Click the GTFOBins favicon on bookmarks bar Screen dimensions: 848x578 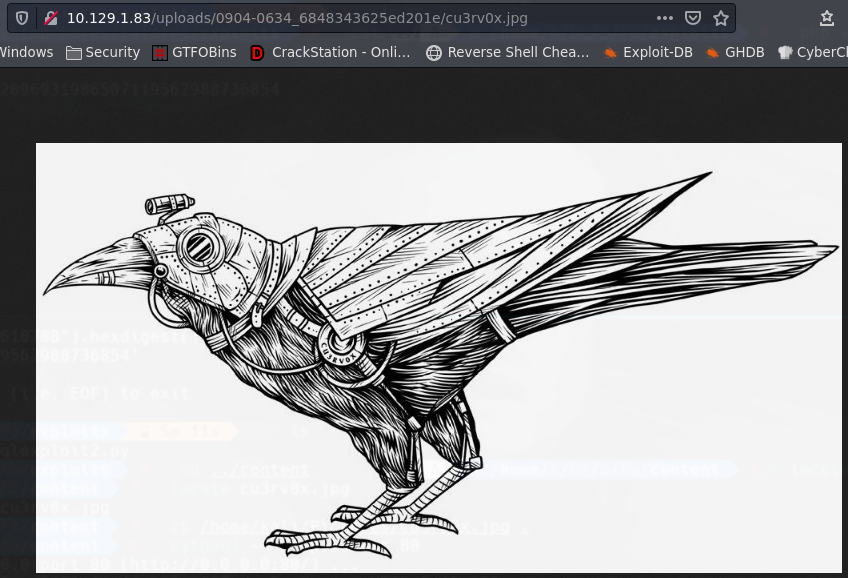pos(160,52)
